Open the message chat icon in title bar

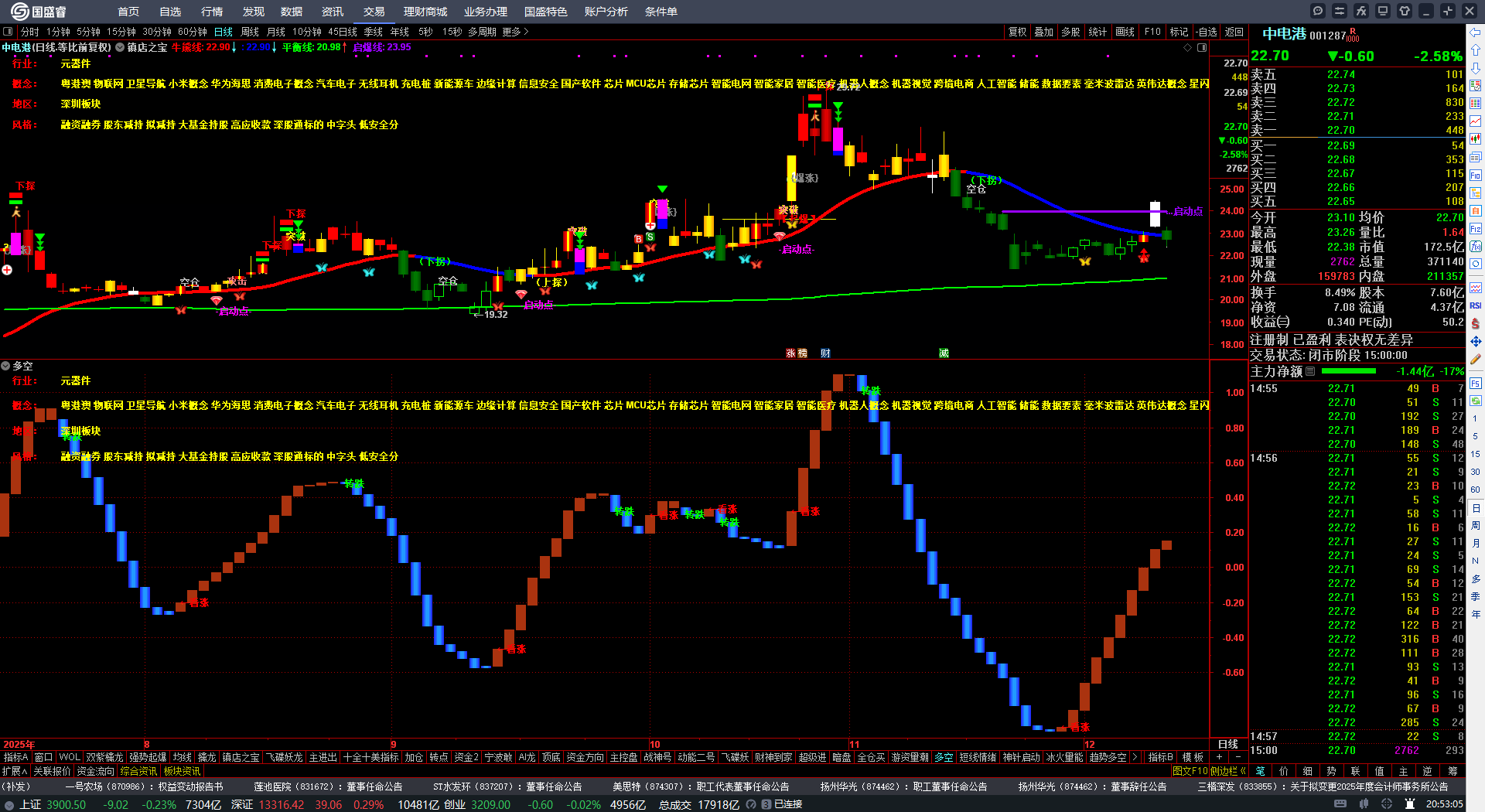pyautogui.click(x=1318, y=11)
